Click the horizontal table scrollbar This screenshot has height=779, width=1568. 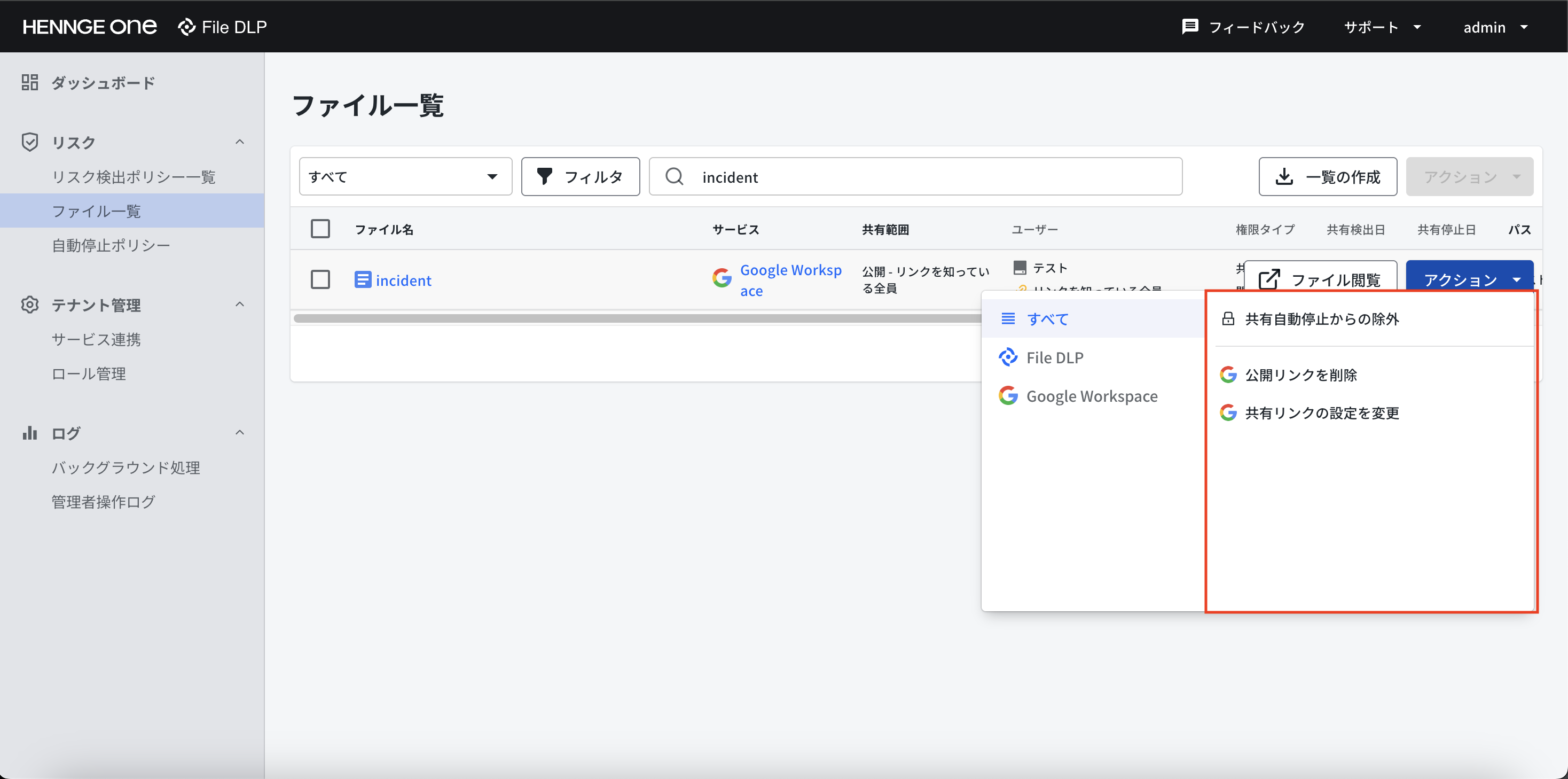coord(636,318)
